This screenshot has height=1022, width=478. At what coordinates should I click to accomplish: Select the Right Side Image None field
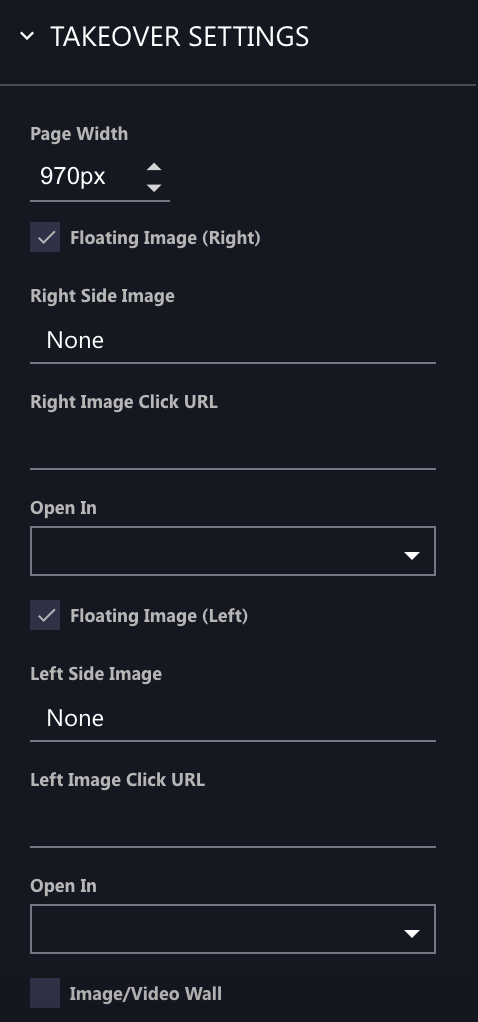pos(233,340)
